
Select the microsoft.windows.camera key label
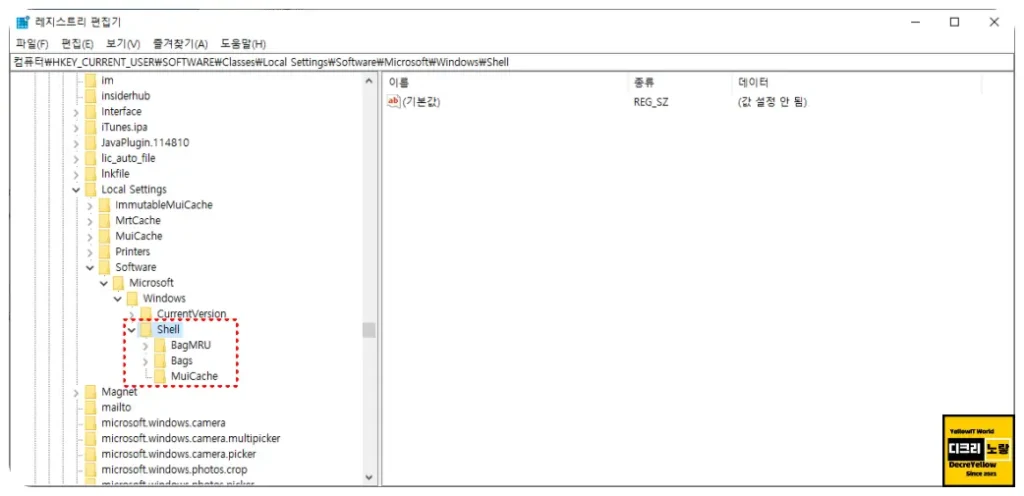point(163,423)
